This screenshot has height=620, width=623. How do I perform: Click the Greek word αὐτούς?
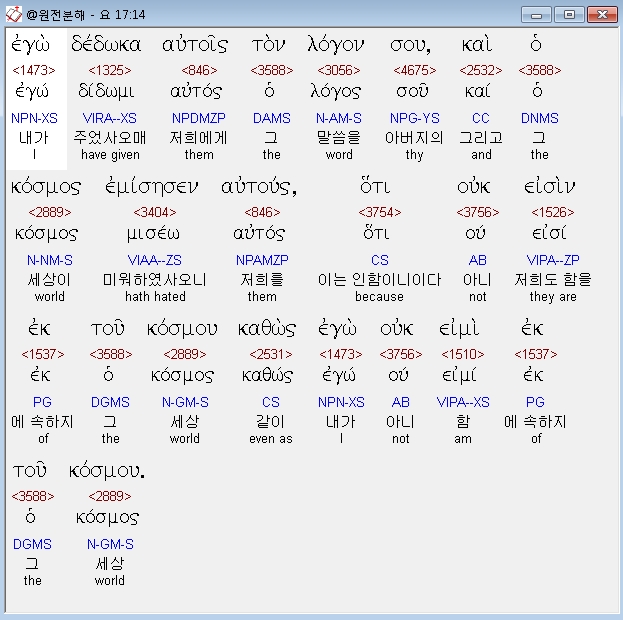[259, 187]
